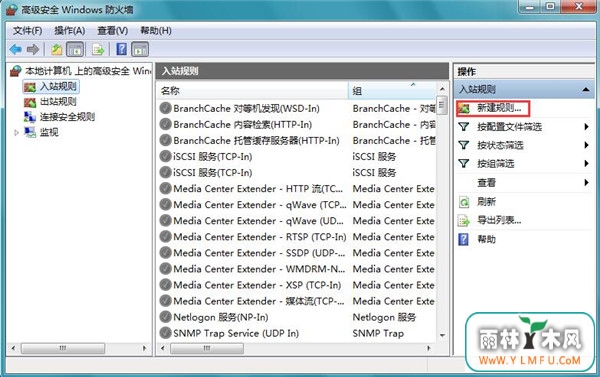
Task: Click the rule list horizontal scrollbar thumb
Action: point(207,349)
